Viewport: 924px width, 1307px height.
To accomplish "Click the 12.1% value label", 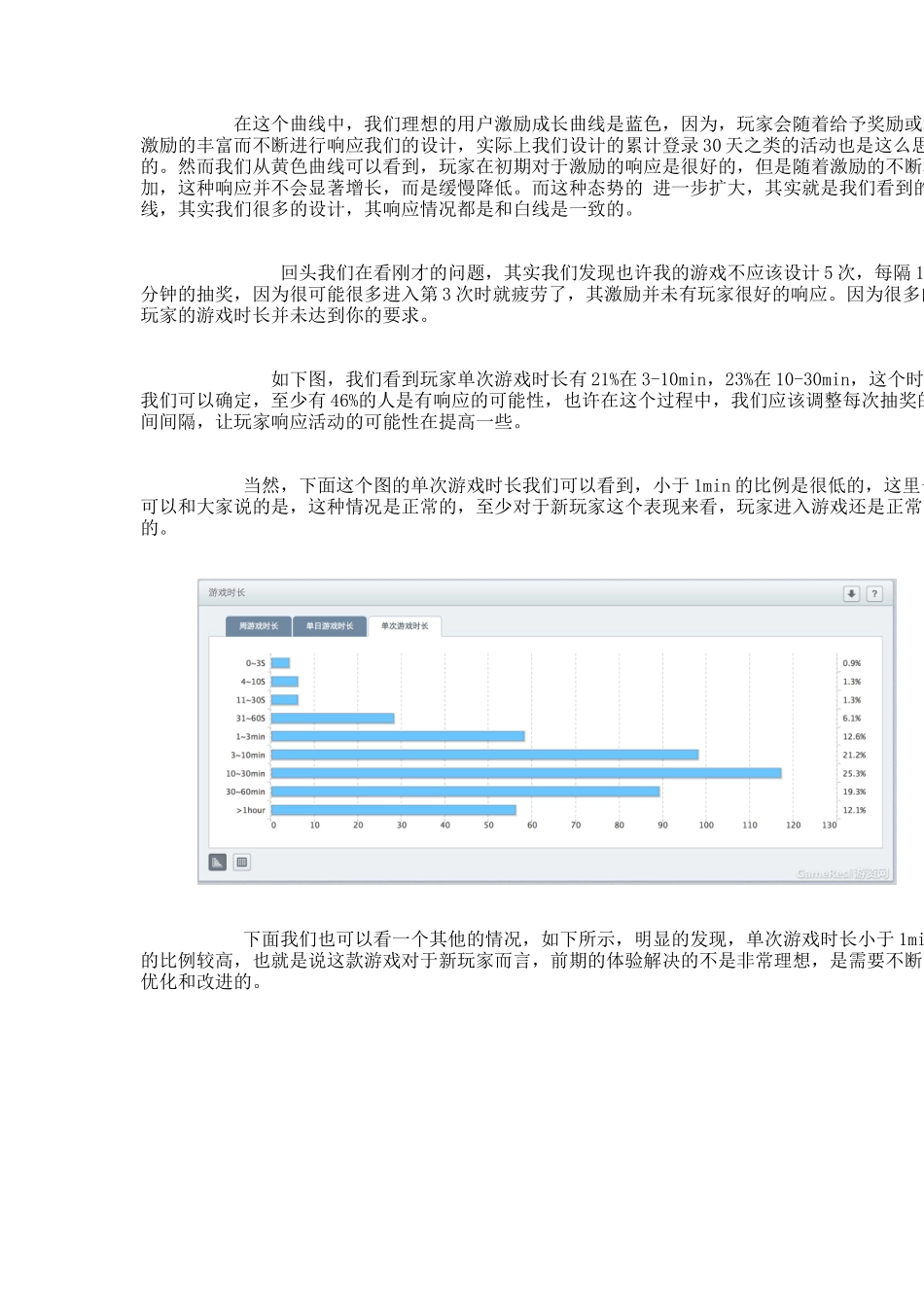I will [x=854, y=810].
